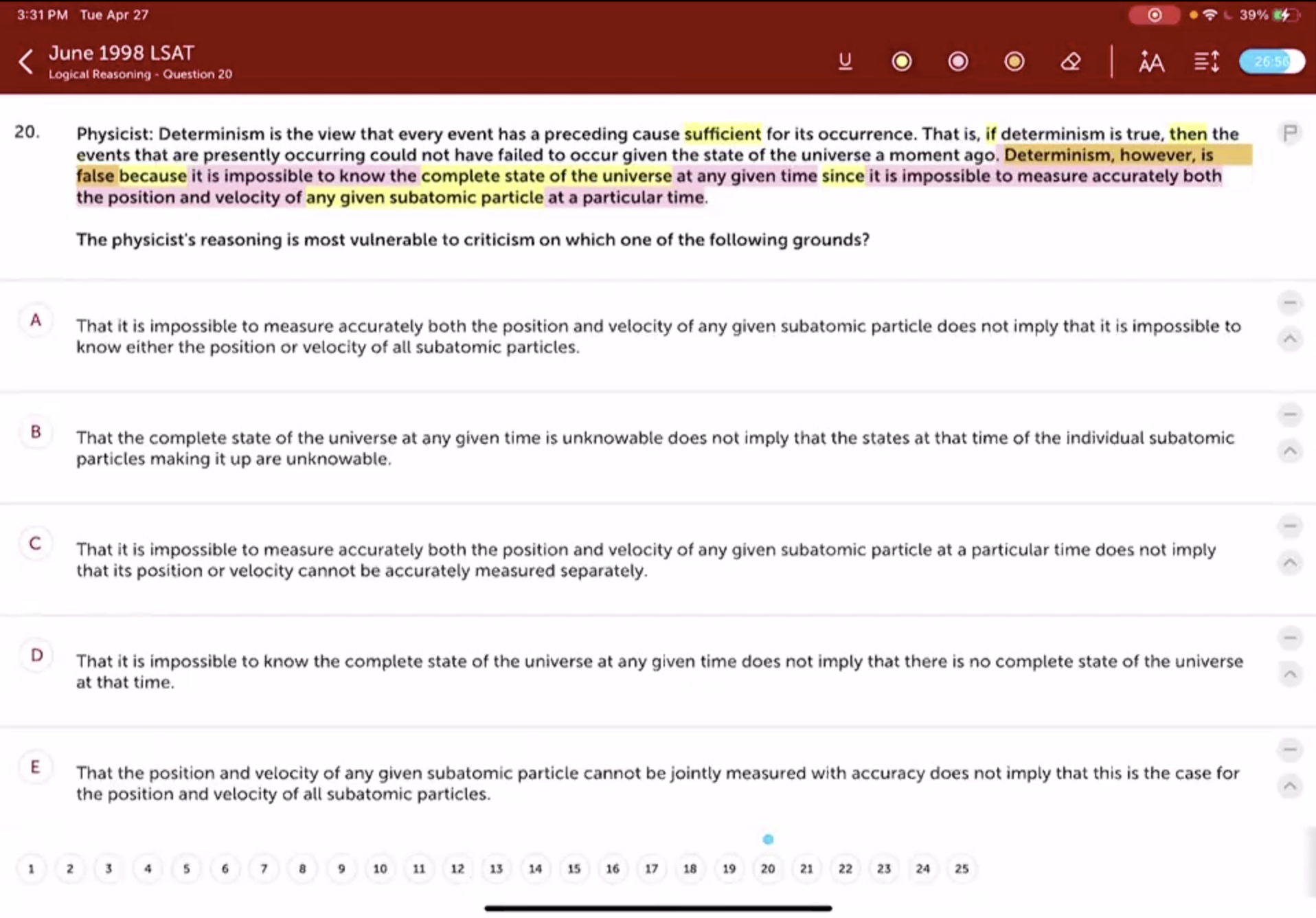Pick the first yellow highlighter color
Viewport: 1316px width, 918px height.
[x=901, y=62]
